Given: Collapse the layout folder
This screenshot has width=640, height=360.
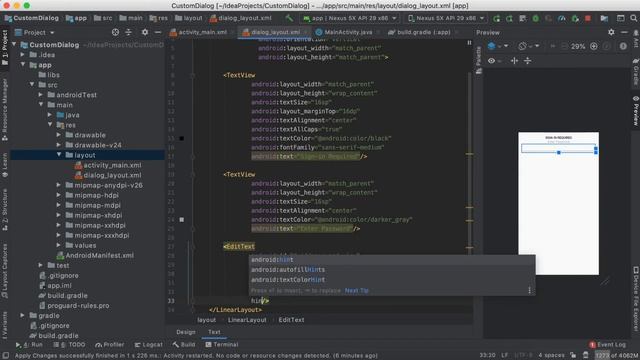Looking at the screenshot, I should pyautogui.click(x=59, y=155).
